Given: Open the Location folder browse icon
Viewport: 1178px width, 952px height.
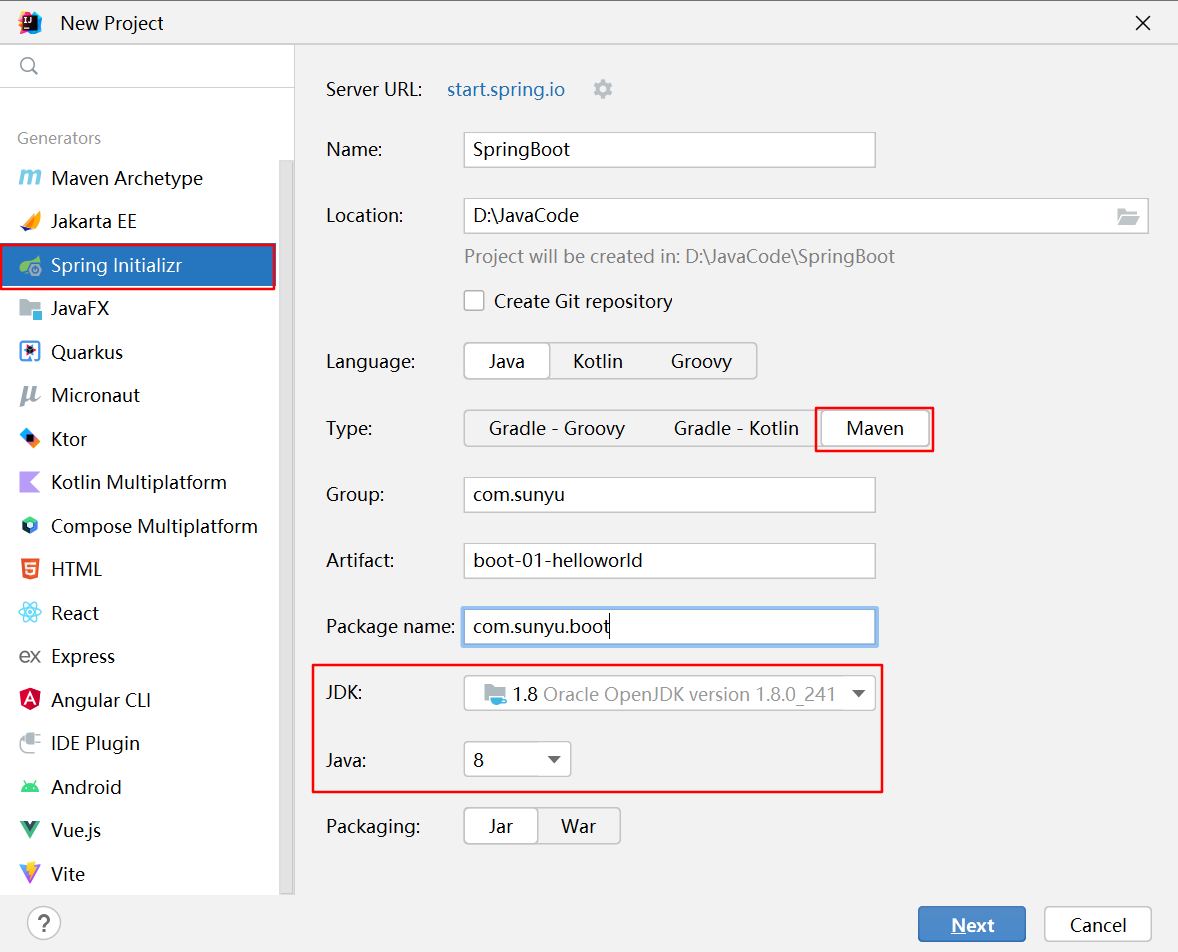Looking at the screenshot, I should (x=1127, y=216).
